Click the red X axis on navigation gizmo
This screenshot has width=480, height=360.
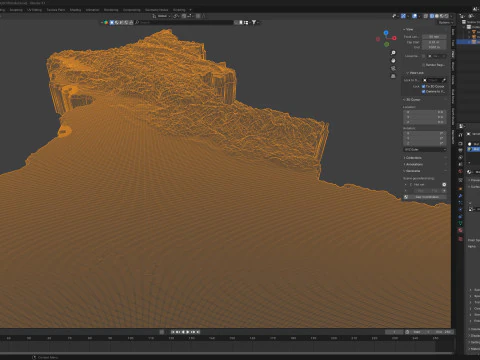click(394, 38)
